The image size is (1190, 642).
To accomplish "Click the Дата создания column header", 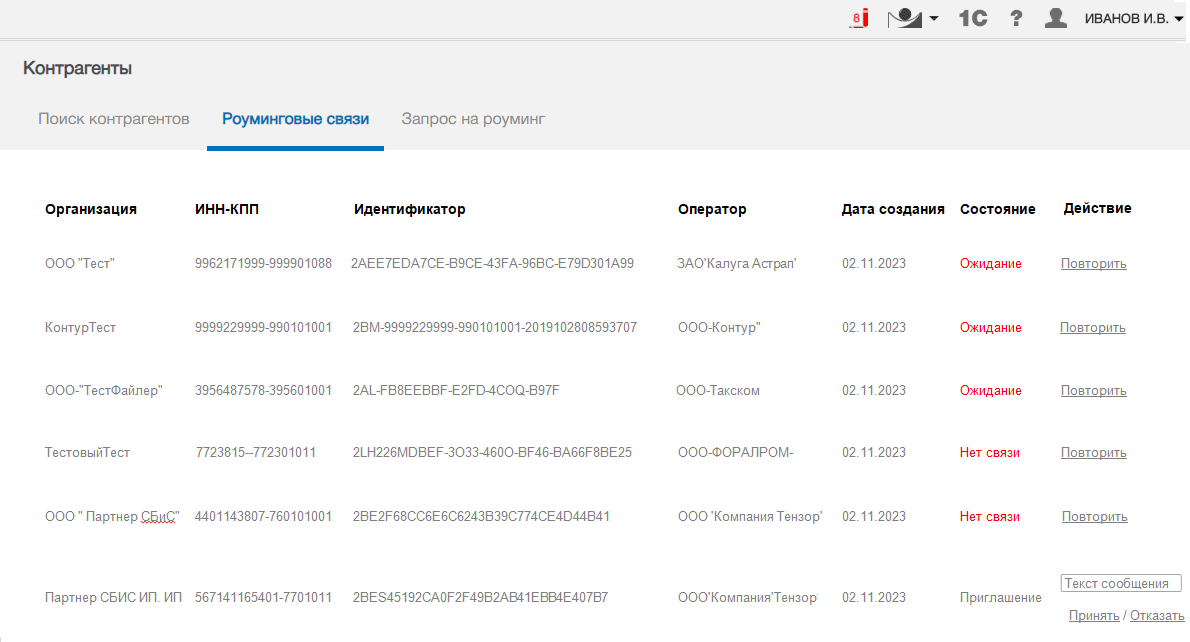I will pyautogui.click(x=893, y=209).
